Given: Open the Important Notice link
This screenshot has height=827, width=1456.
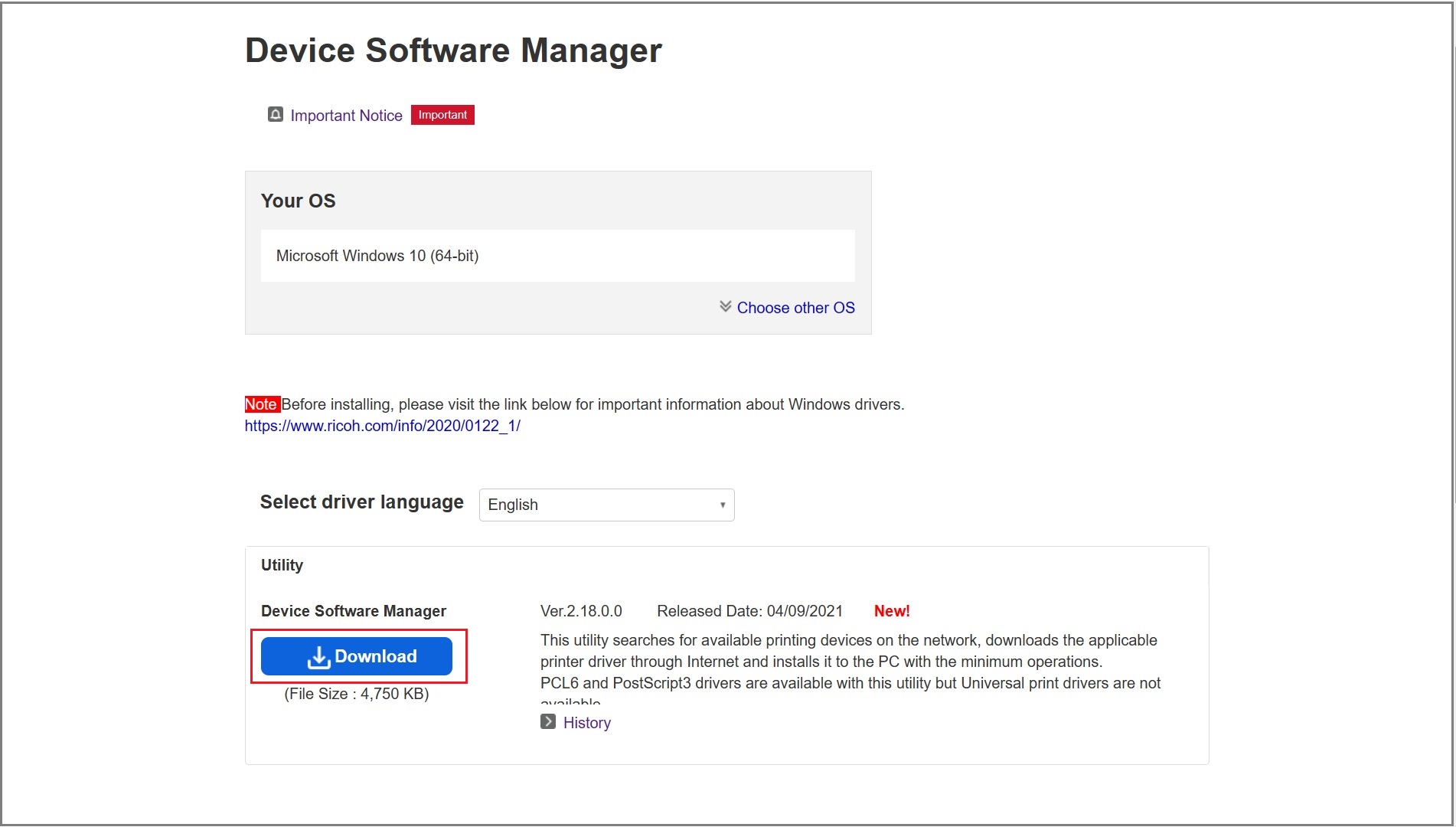Looking at the screenshot, I should (345, 115).
